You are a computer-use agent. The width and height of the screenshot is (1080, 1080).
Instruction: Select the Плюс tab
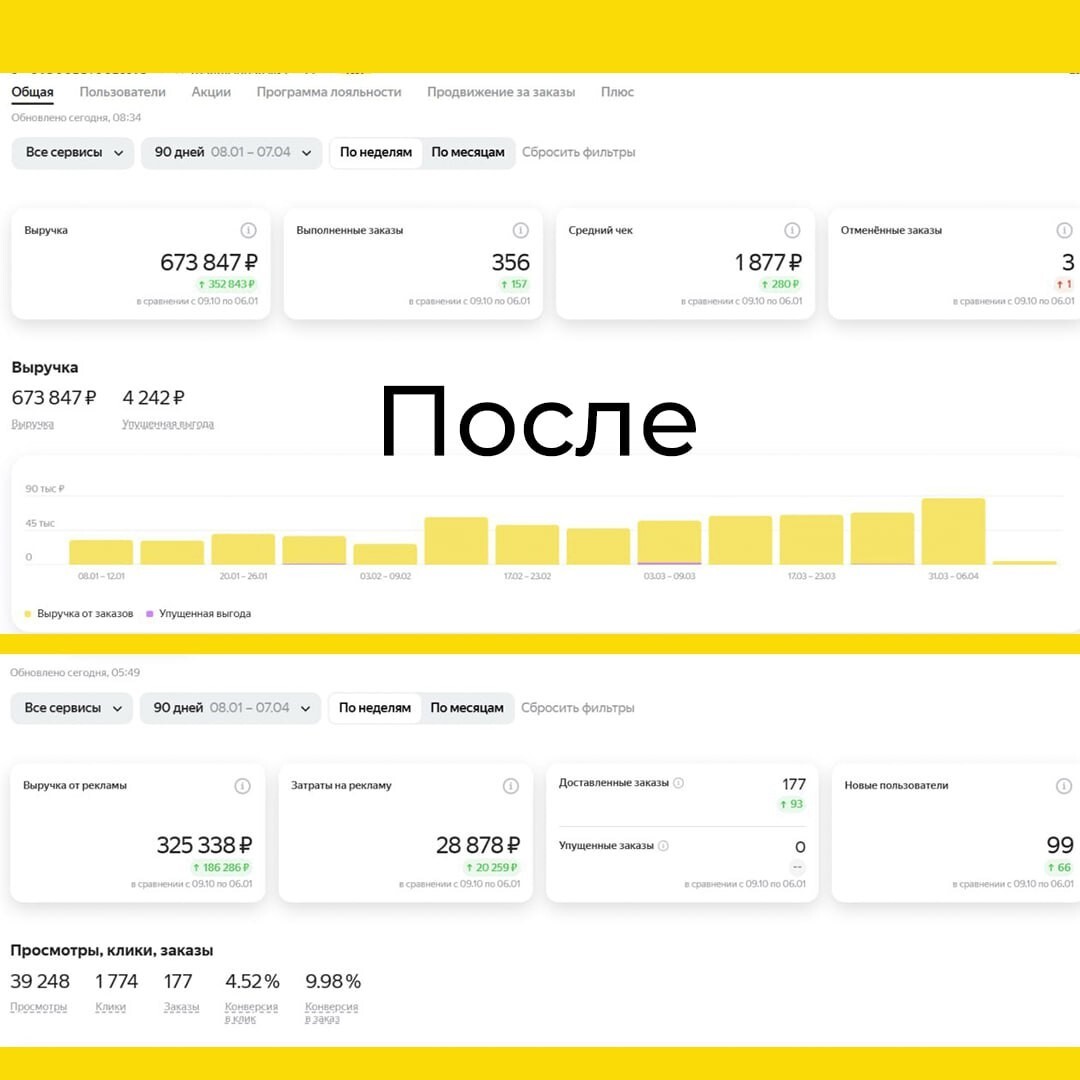(x=617, y=92)
